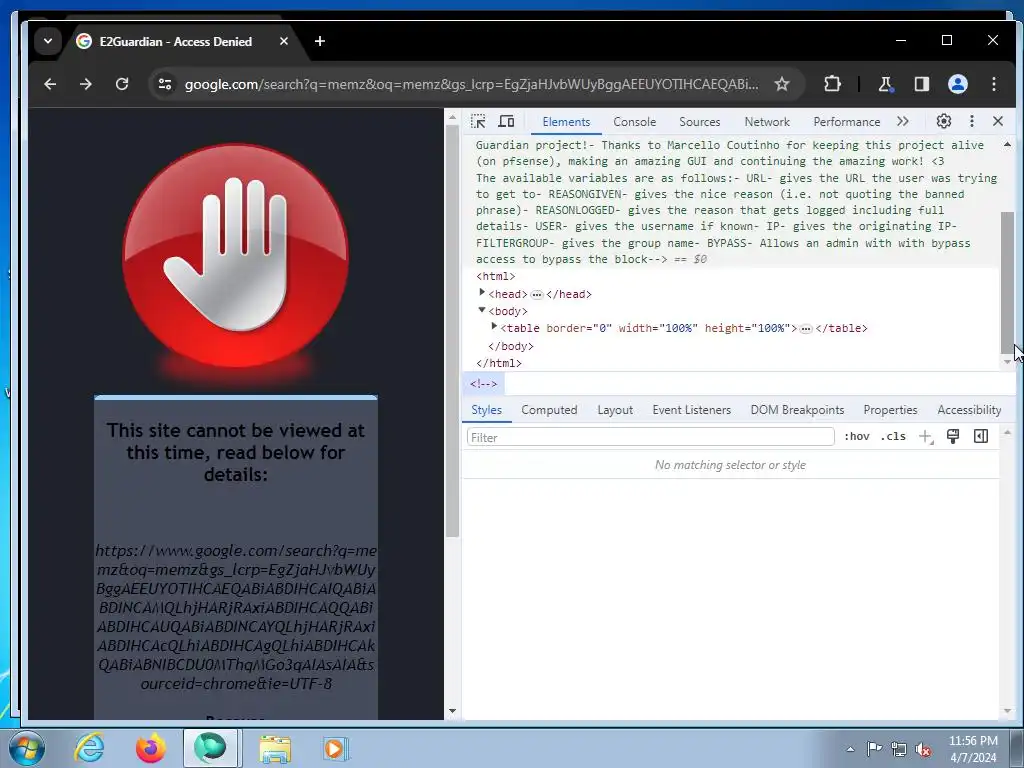Launch Firefox from the taskbar
This screenshot has height=768, width=1024.
pos(150,748)
